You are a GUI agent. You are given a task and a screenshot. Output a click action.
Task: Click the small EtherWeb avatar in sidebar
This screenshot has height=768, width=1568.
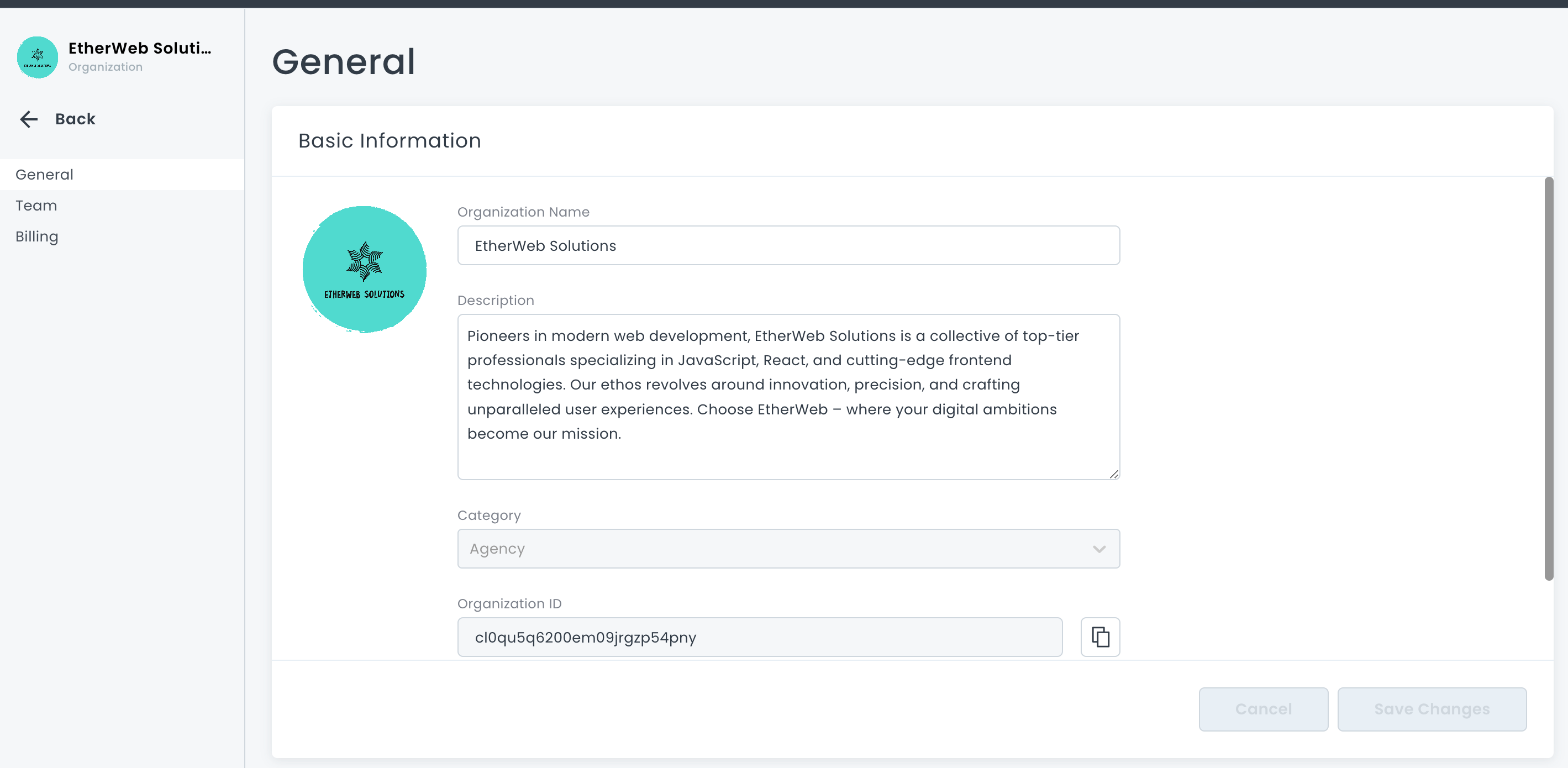[x=37, y=57]
